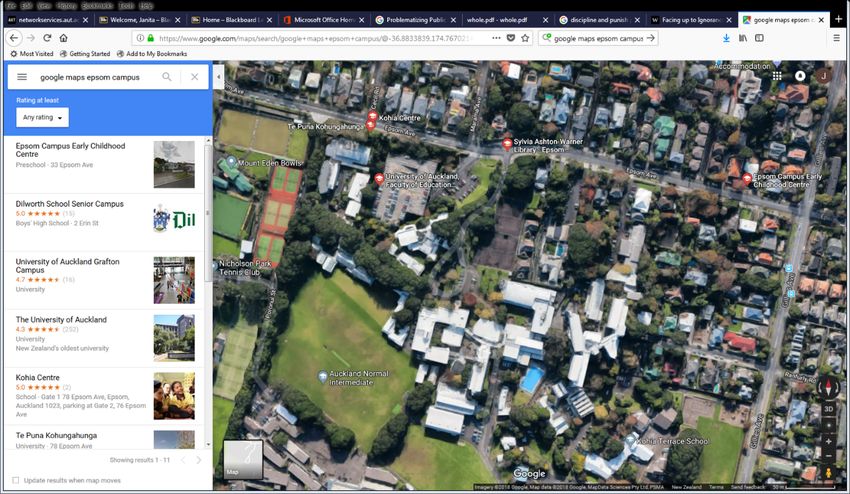The height and width of the screenshot is (494, 850).
Task: Tick Update results when map moves
Action: [16, 480]
